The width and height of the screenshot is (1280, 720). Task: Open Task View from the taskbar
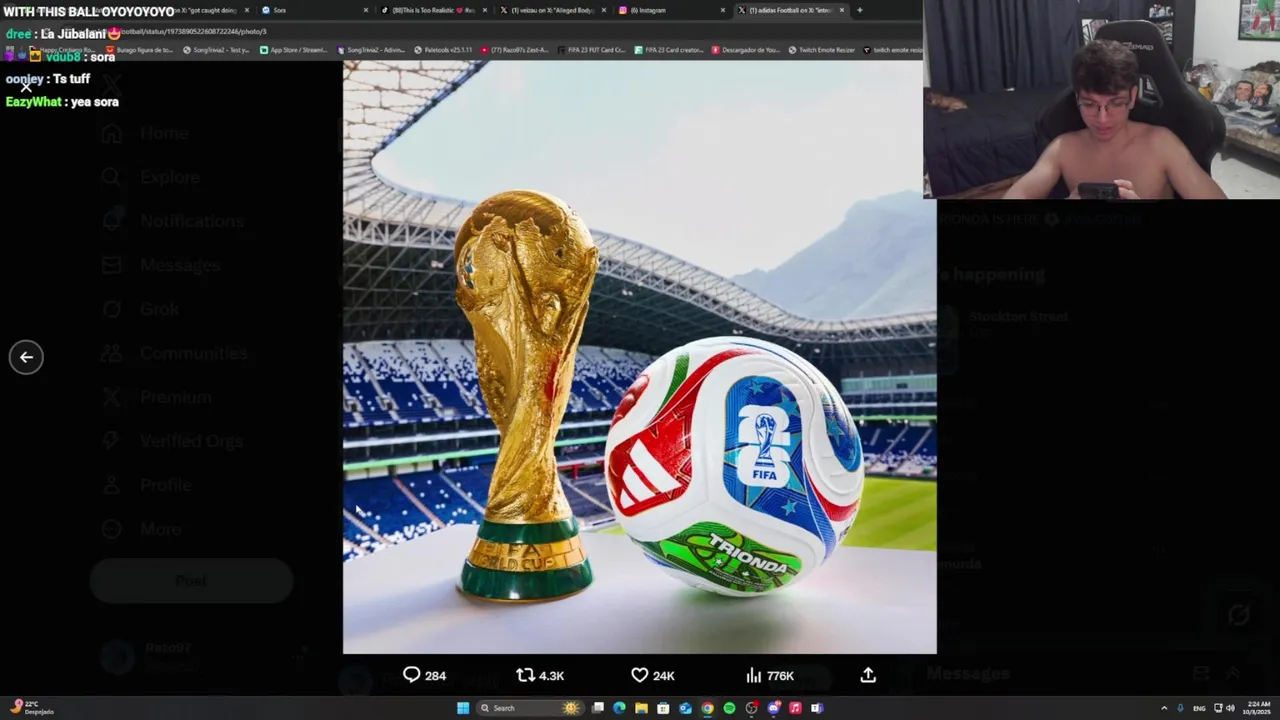(x=598, y=708)
